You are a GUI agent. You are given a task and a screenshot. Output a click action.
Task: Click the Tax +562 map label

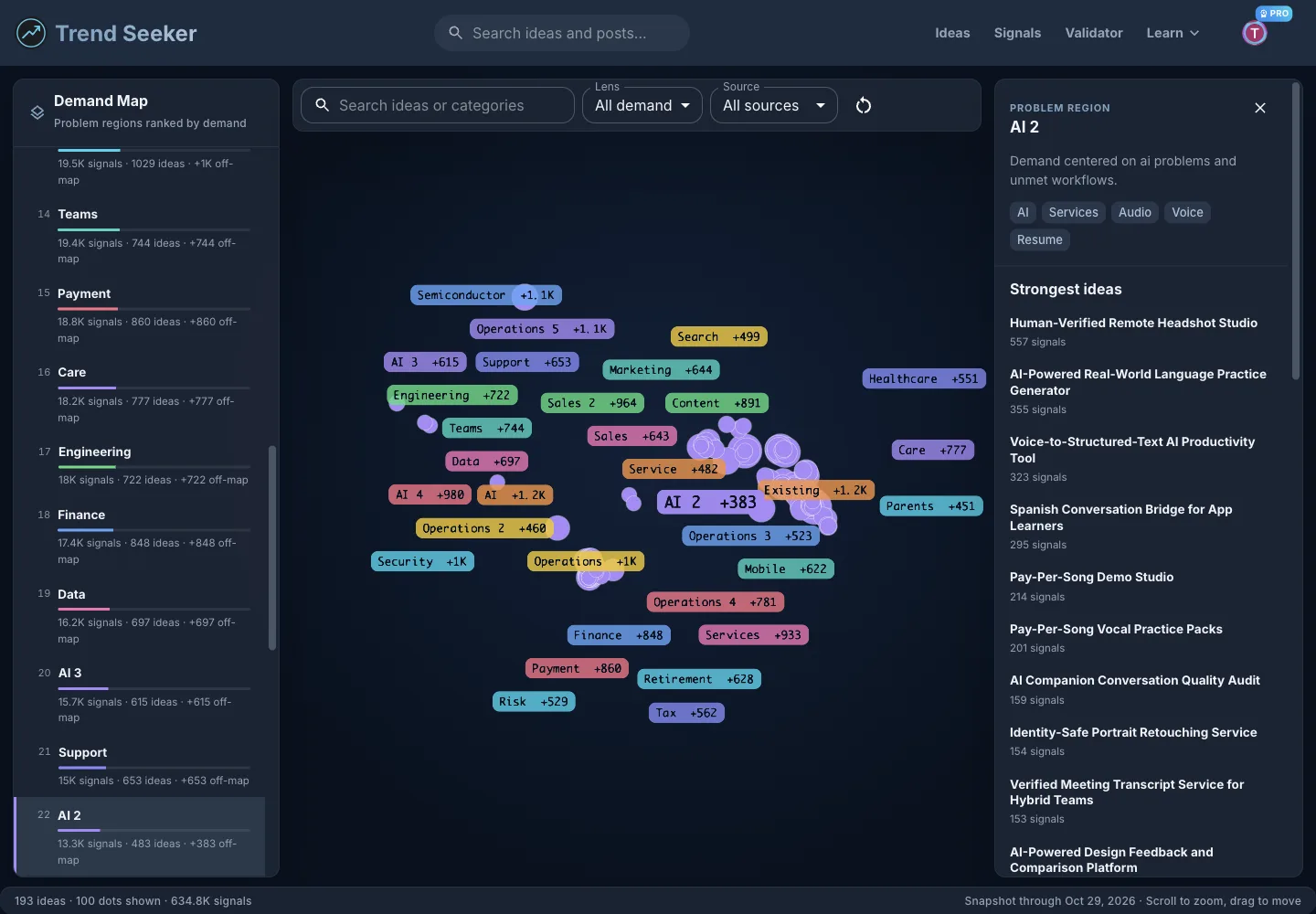pyautogui.click(x=686, y=713)
